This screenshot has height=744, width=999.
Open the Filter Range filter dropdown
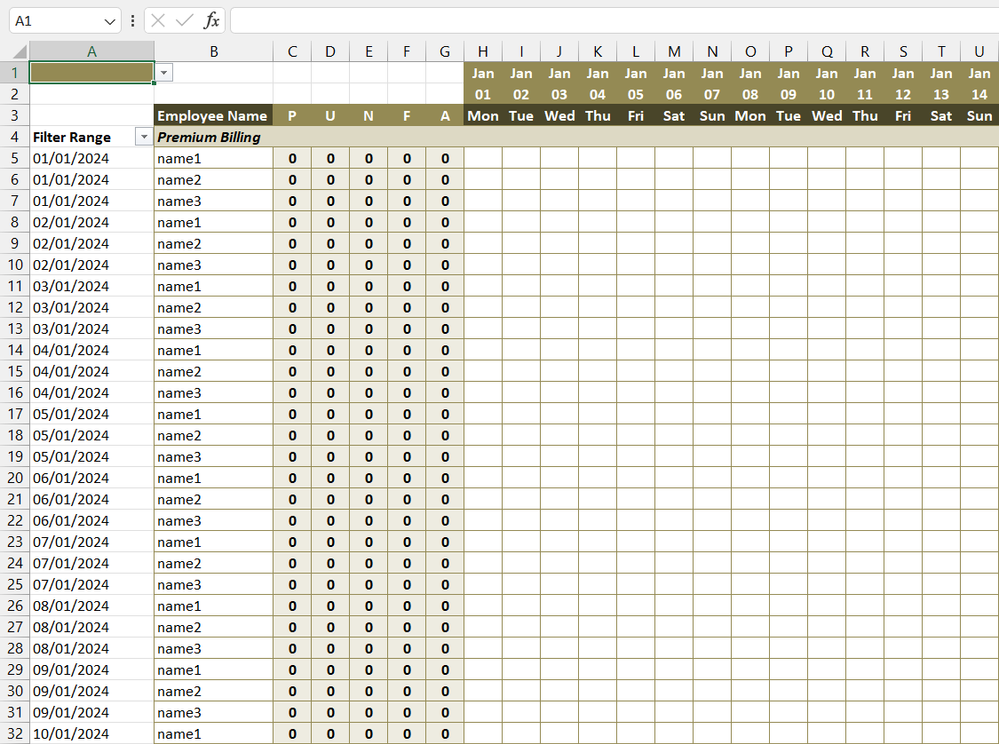click(144, 137)
